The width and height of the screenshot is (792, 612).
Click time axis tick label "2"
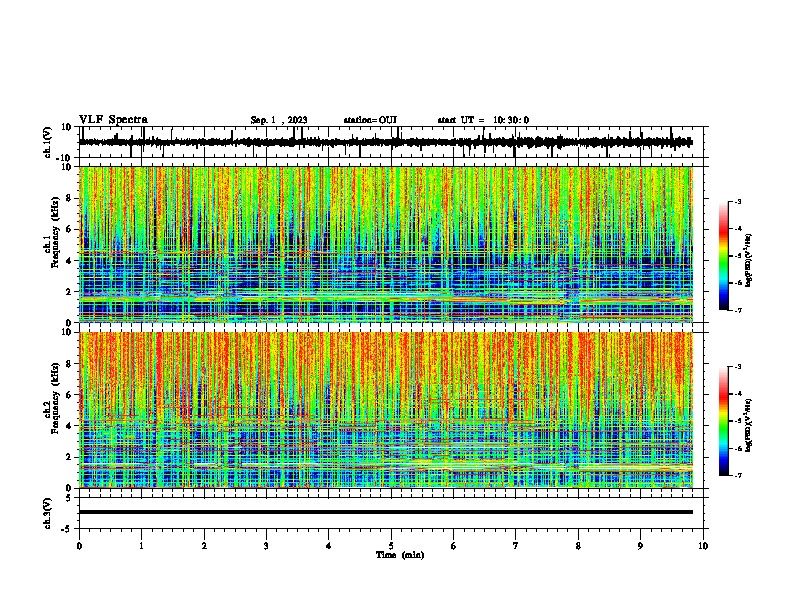[204, 546]
